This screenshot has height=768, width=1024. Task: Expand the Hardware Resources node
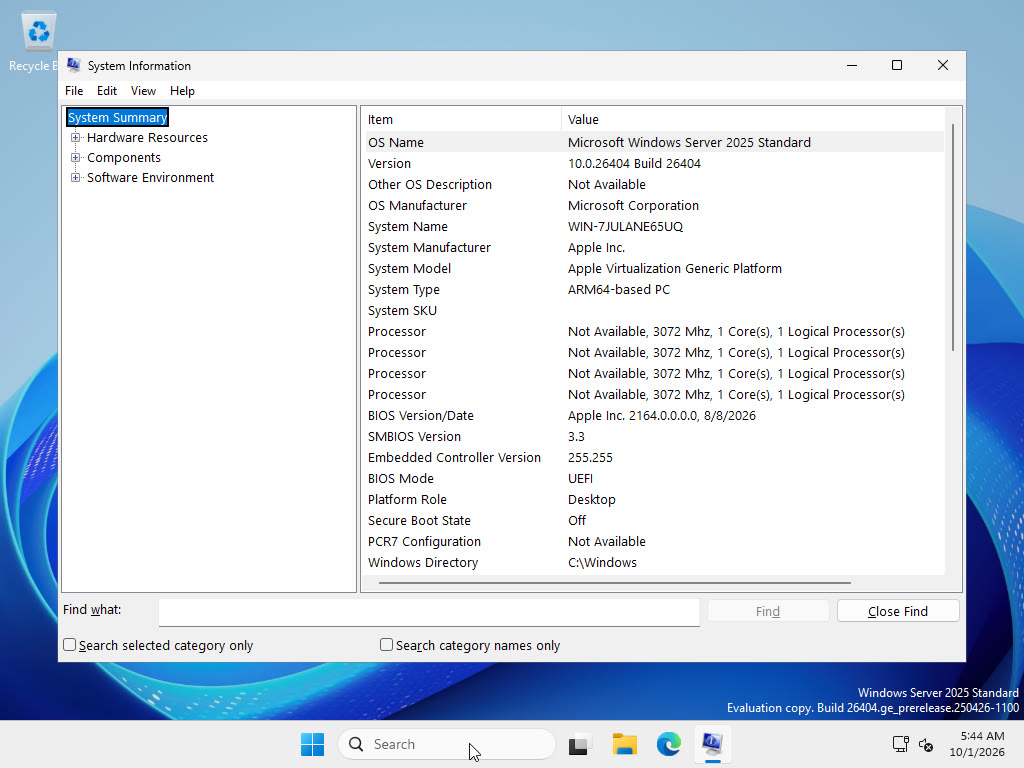76,138
